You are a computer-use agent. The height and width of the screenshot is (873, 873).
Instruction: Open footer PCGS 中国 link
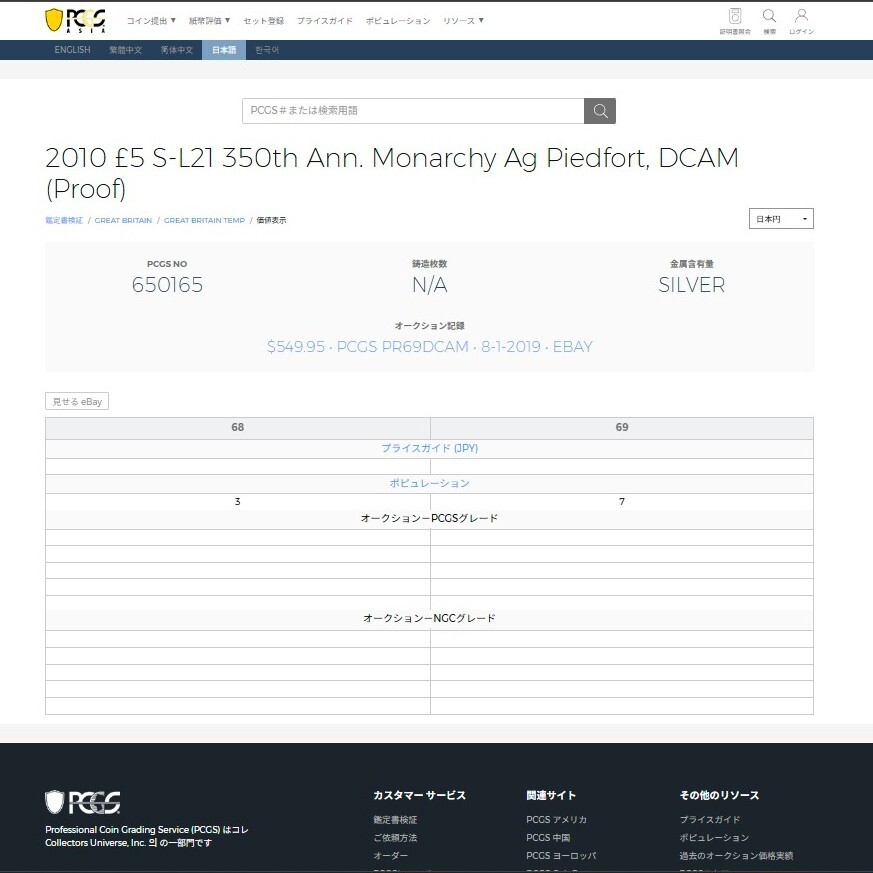coord(548,837)
